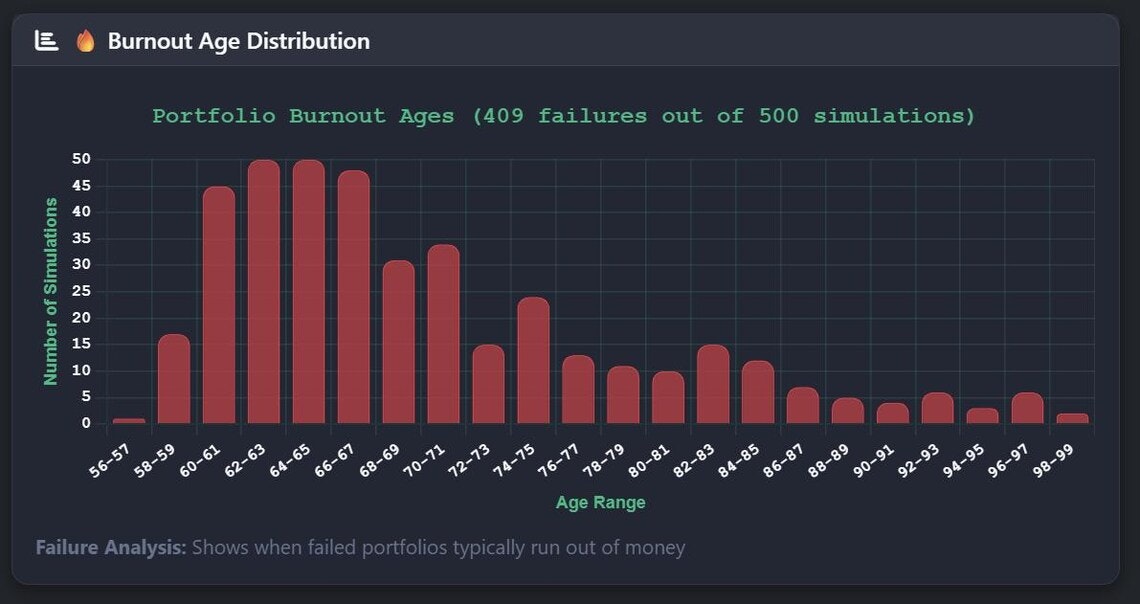Click the 90-91 x-axis label
This screenshot has width=1140, height=604.
(x=874, y=461)
